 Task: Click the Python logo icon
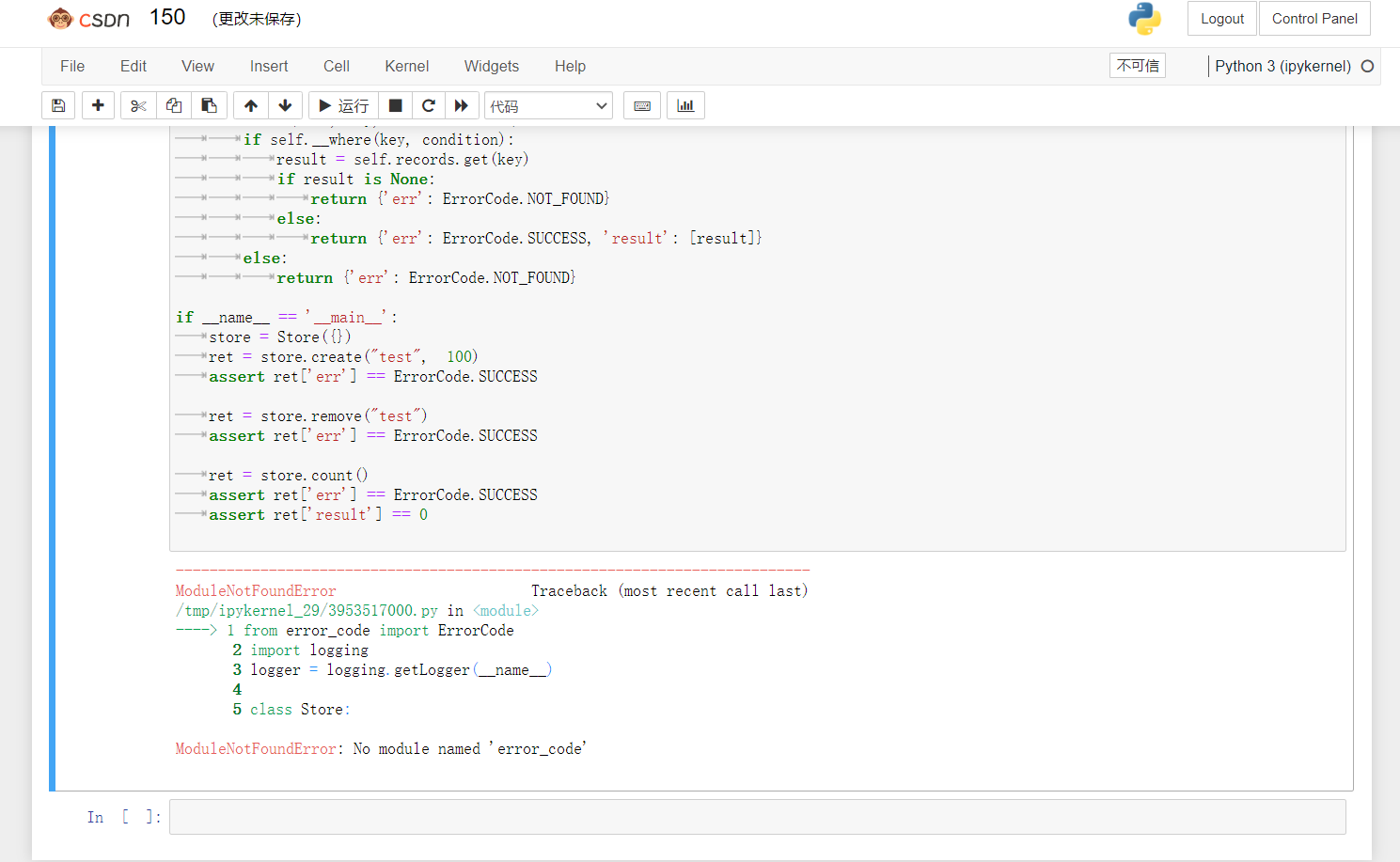click(1144, 19)
